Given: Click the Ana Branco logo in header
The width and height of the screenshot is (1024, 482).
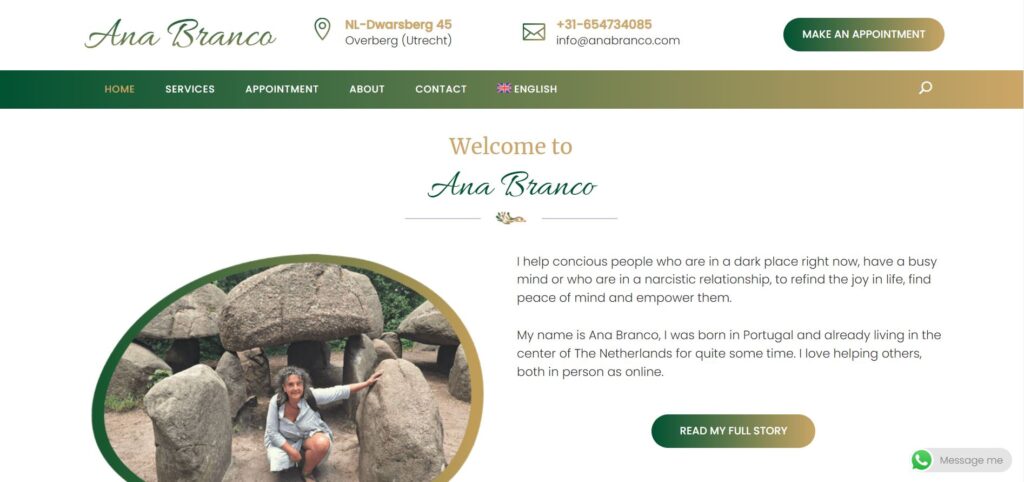Looking at the screenshot, I should pos(180,34).
